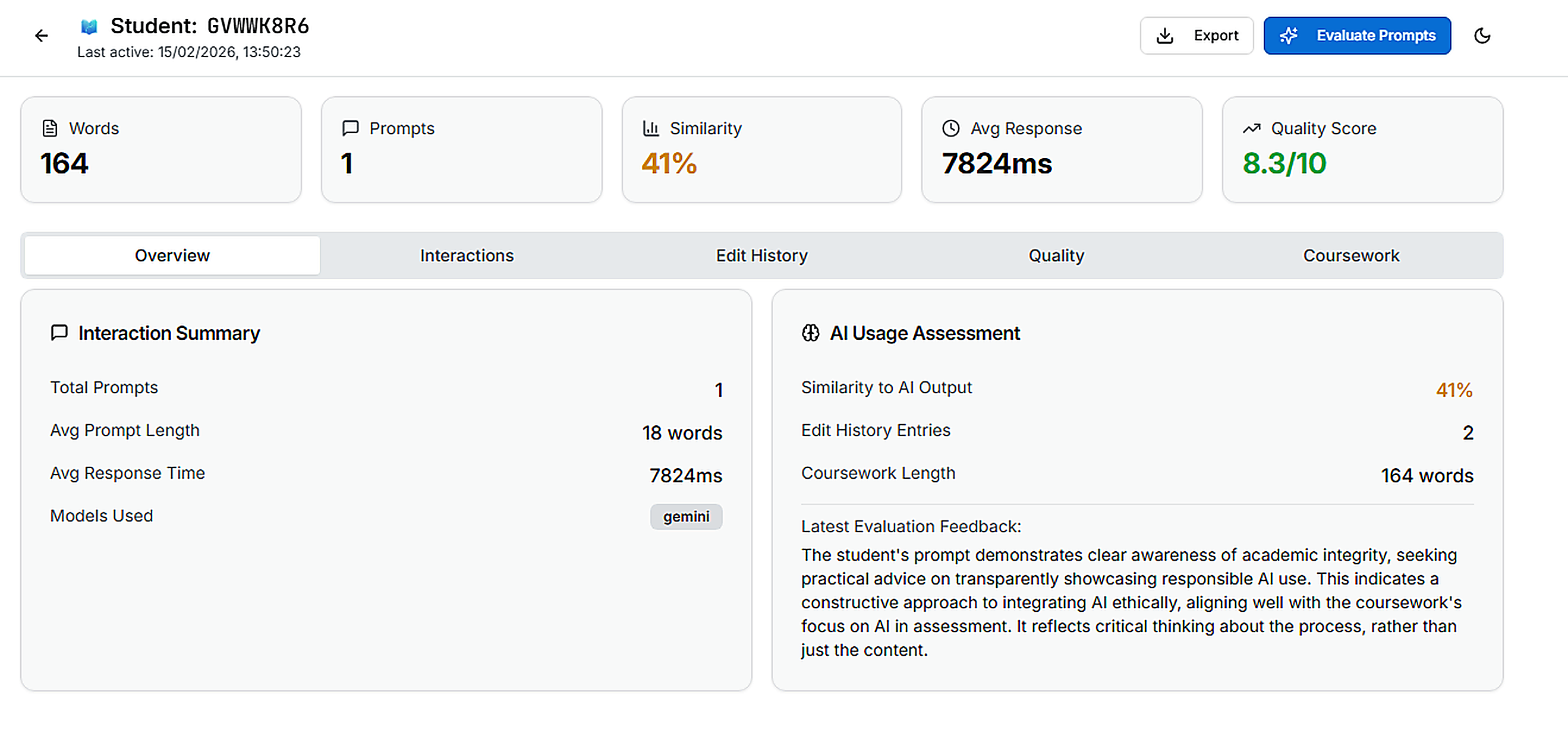Click the chat bubble icon in Prompts card

click(350, 128)
